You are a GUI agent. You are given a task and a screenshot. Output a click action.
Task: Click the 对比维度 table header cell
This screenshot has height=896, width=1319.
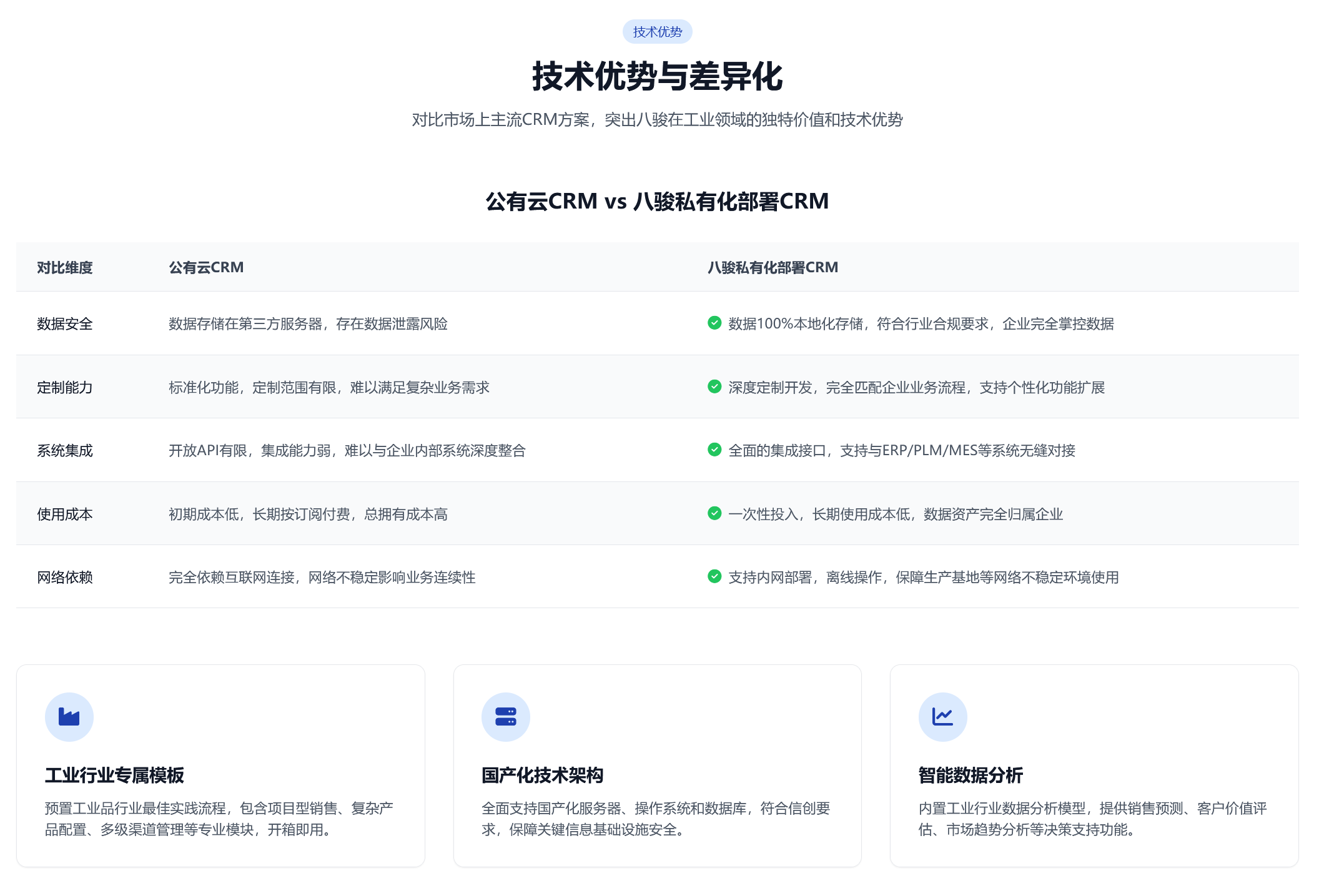click(65, 267)
